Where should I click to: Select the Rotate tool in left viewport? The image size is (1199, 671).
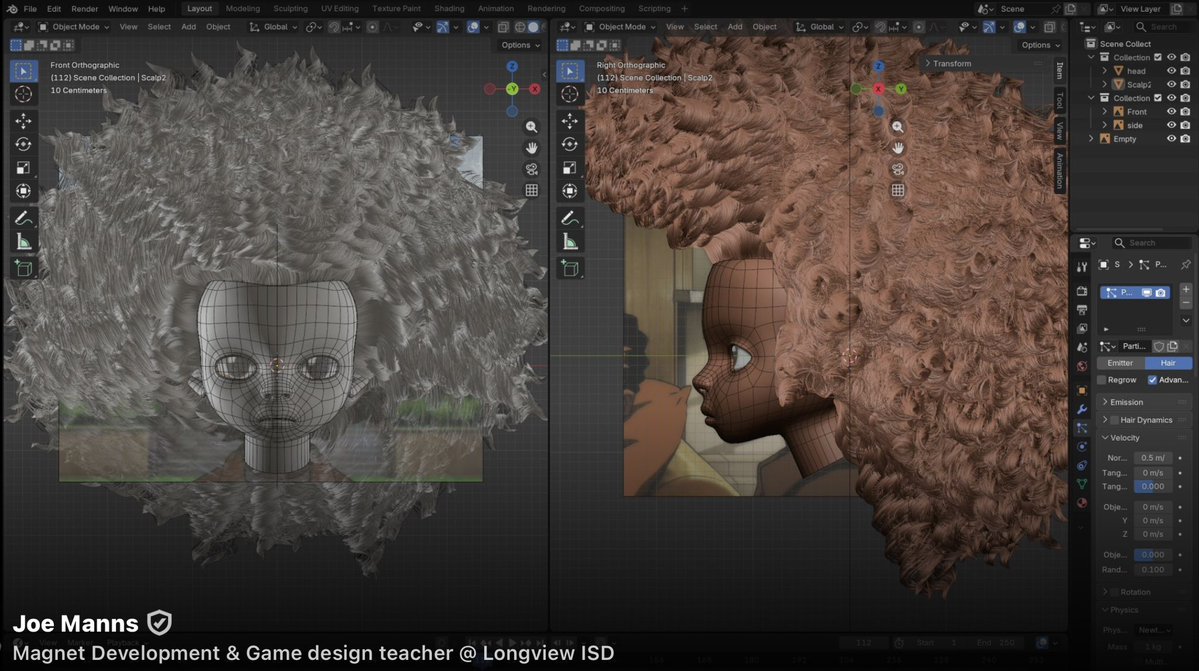click(x=23, y=144)
